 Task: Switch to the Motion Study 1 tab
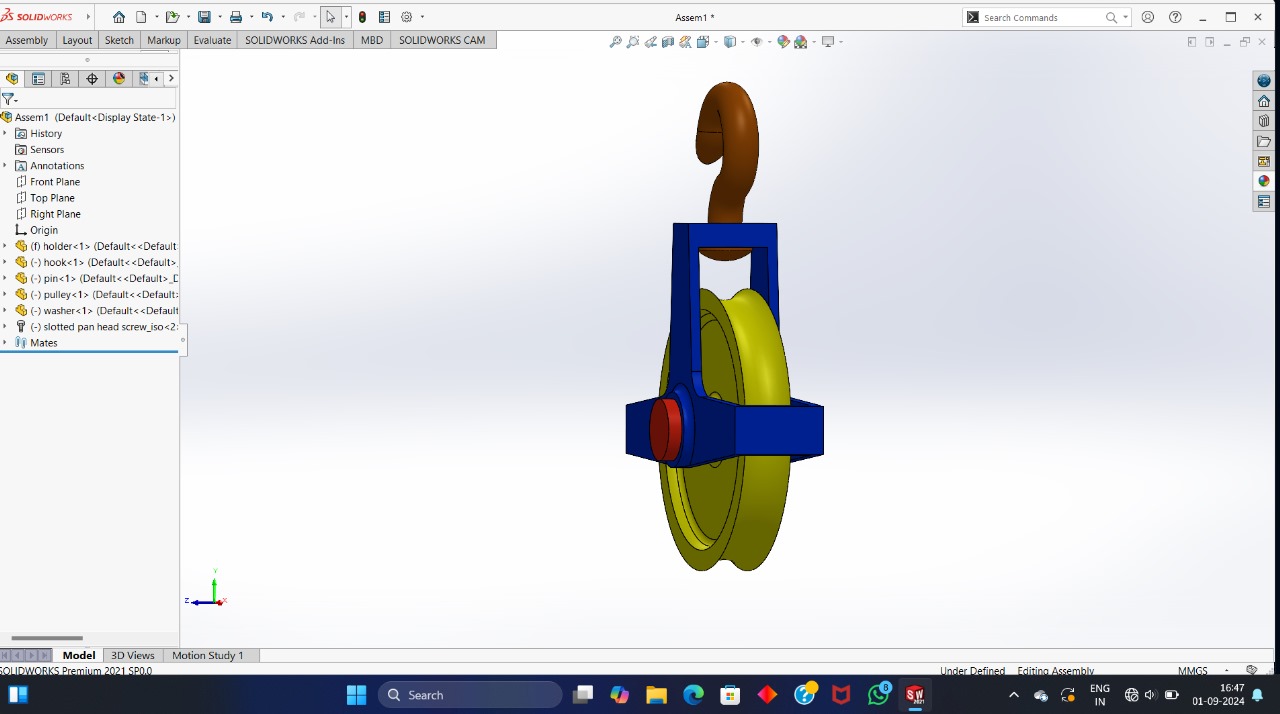point(208,655)
